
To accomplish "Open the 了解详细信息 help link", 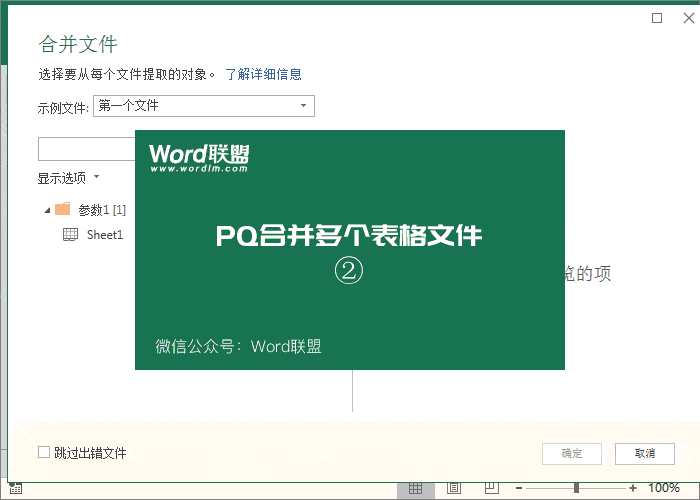I will click(263, 74).
